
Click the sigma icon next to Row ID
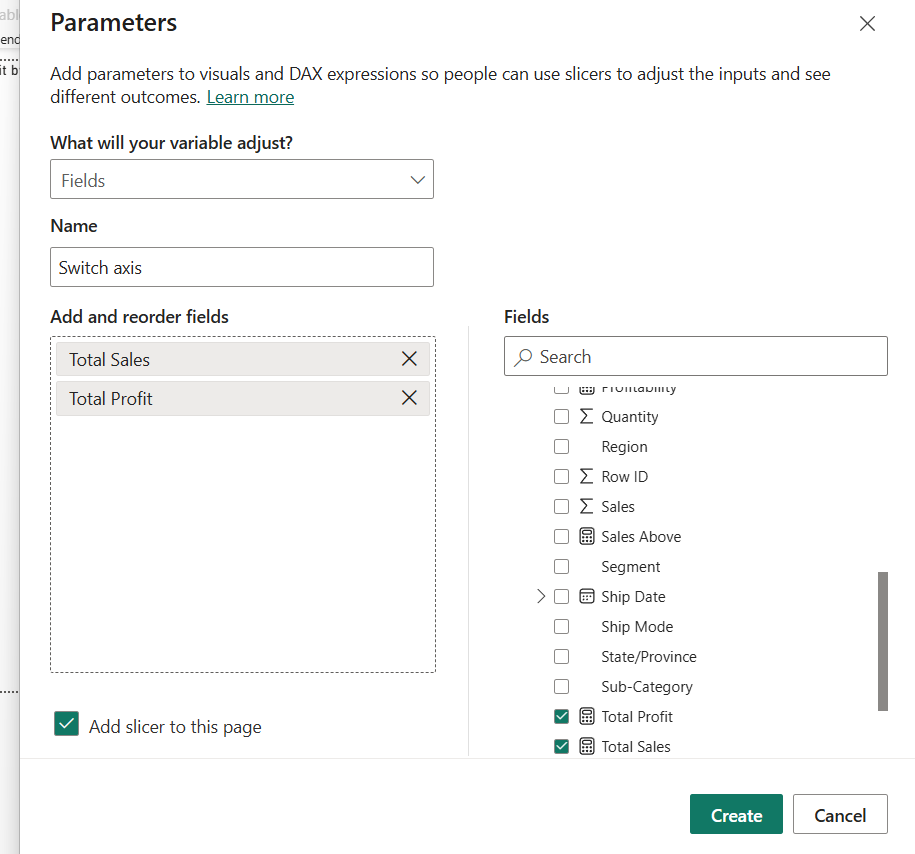(x=587, y=477)
